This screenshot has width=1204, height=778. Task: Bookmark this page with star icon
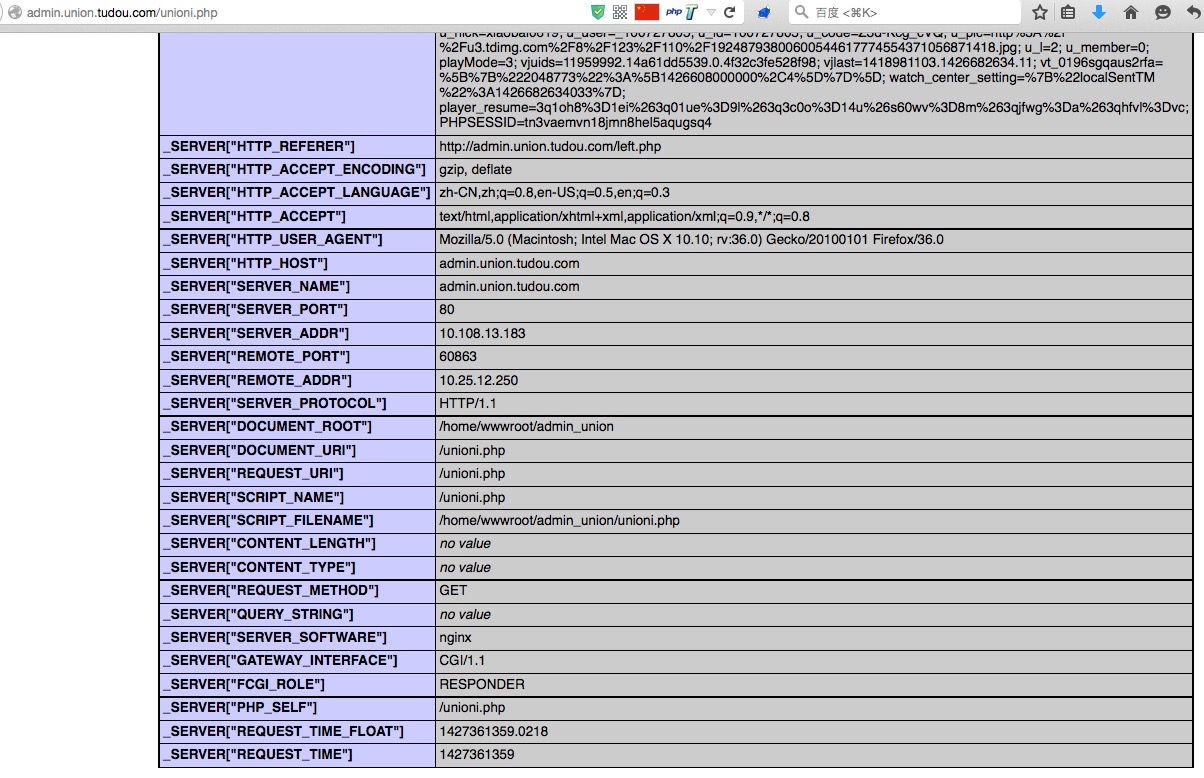pos(1040,12)
